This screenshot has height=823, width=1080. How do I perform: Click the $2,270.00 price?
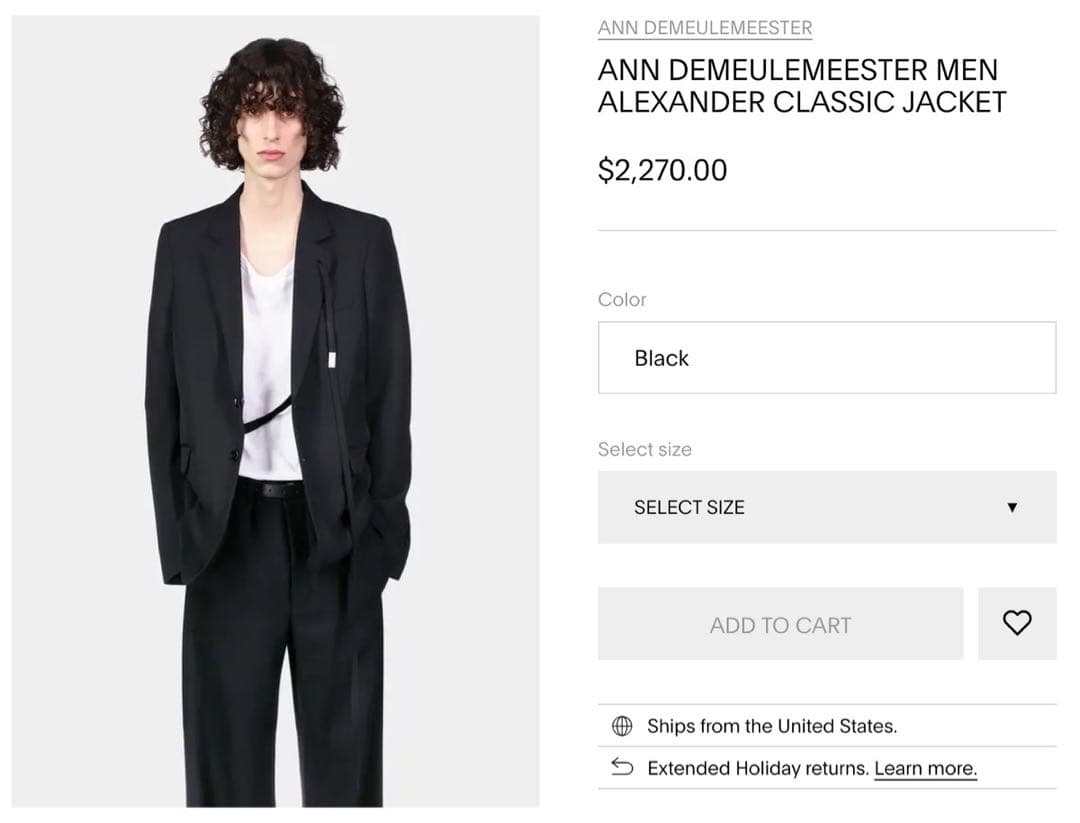662,170
